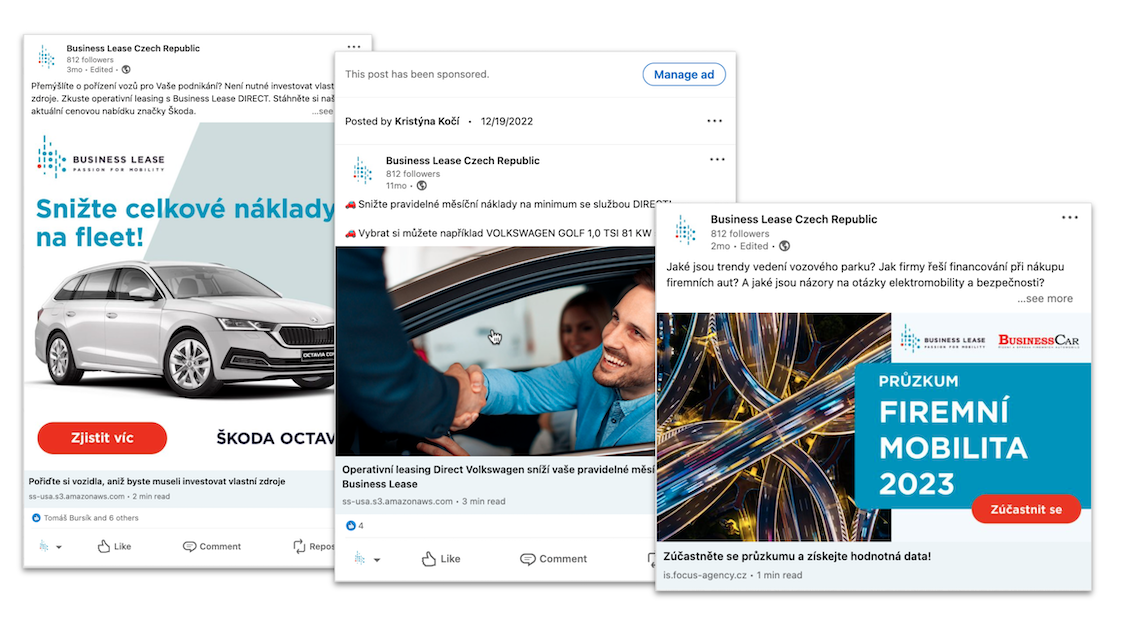
Task: Comment on the Volkswagen leasing post
Action: click(x=553, y=559)
